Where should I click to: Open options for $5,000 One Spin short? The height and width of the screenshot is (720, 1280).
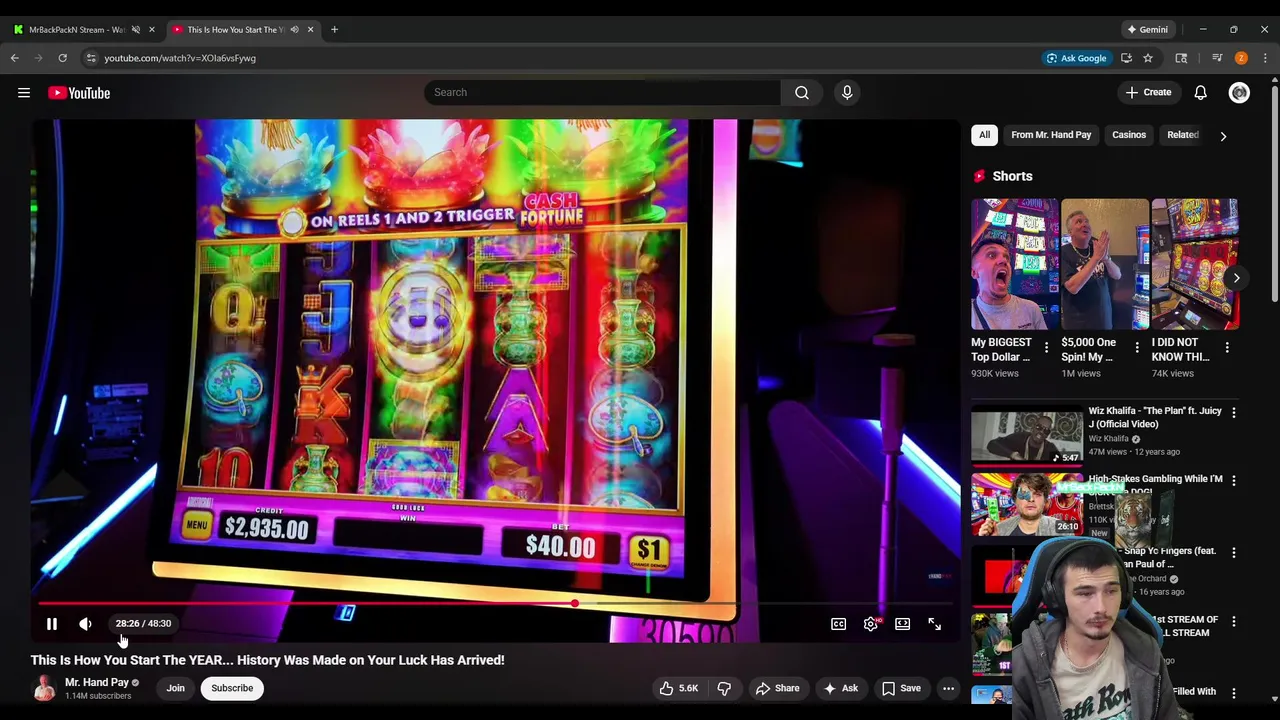tap(1136, 348)
